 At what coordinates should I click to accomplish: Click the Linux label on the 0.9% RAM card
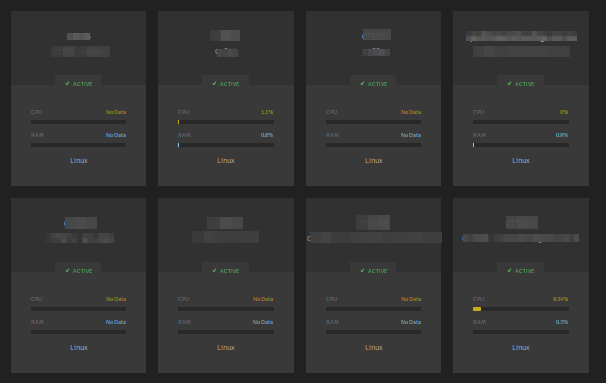(x=521, y=160)
